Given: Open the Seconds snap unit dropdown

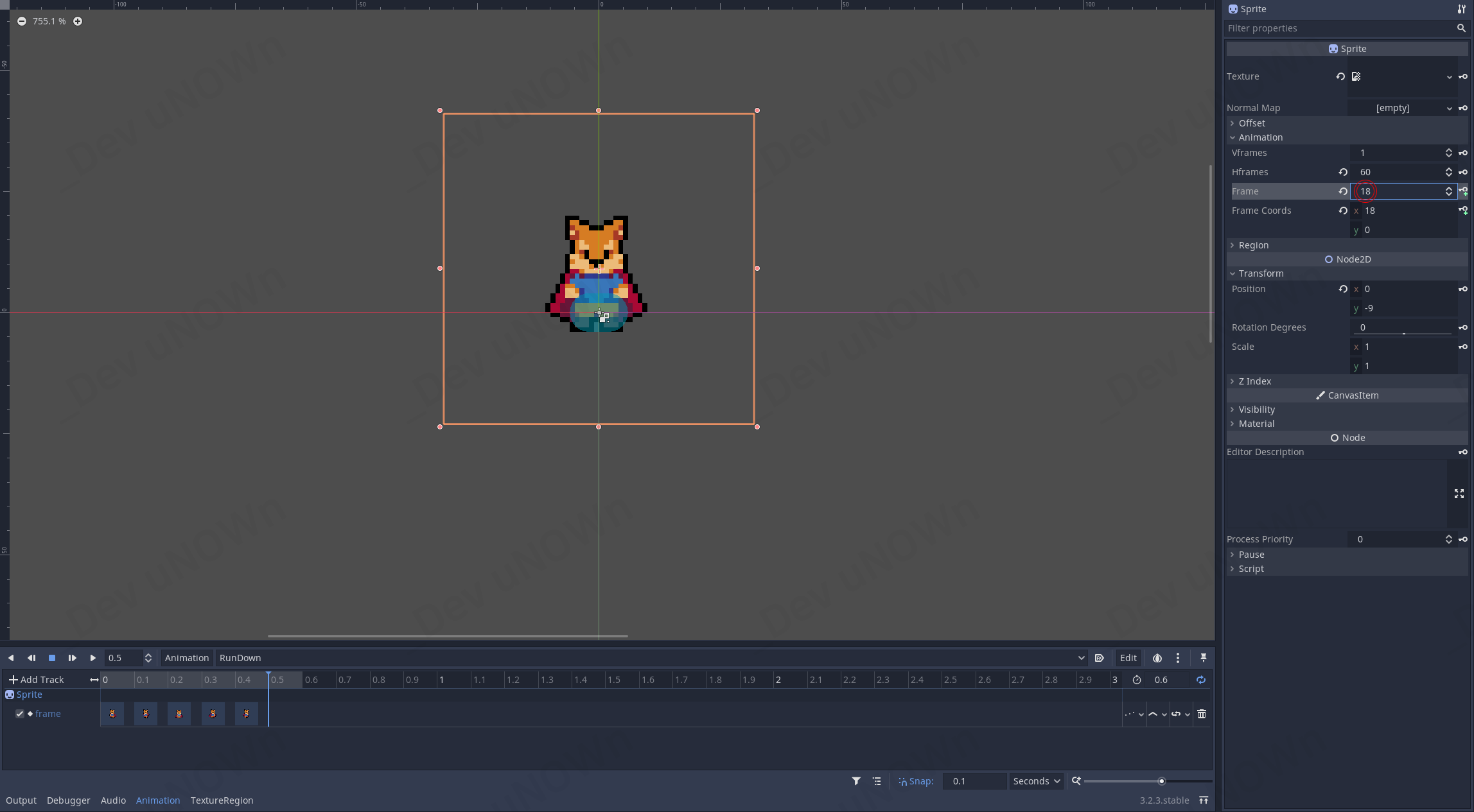Looking at the screenshot, I should click(1036, 781).
